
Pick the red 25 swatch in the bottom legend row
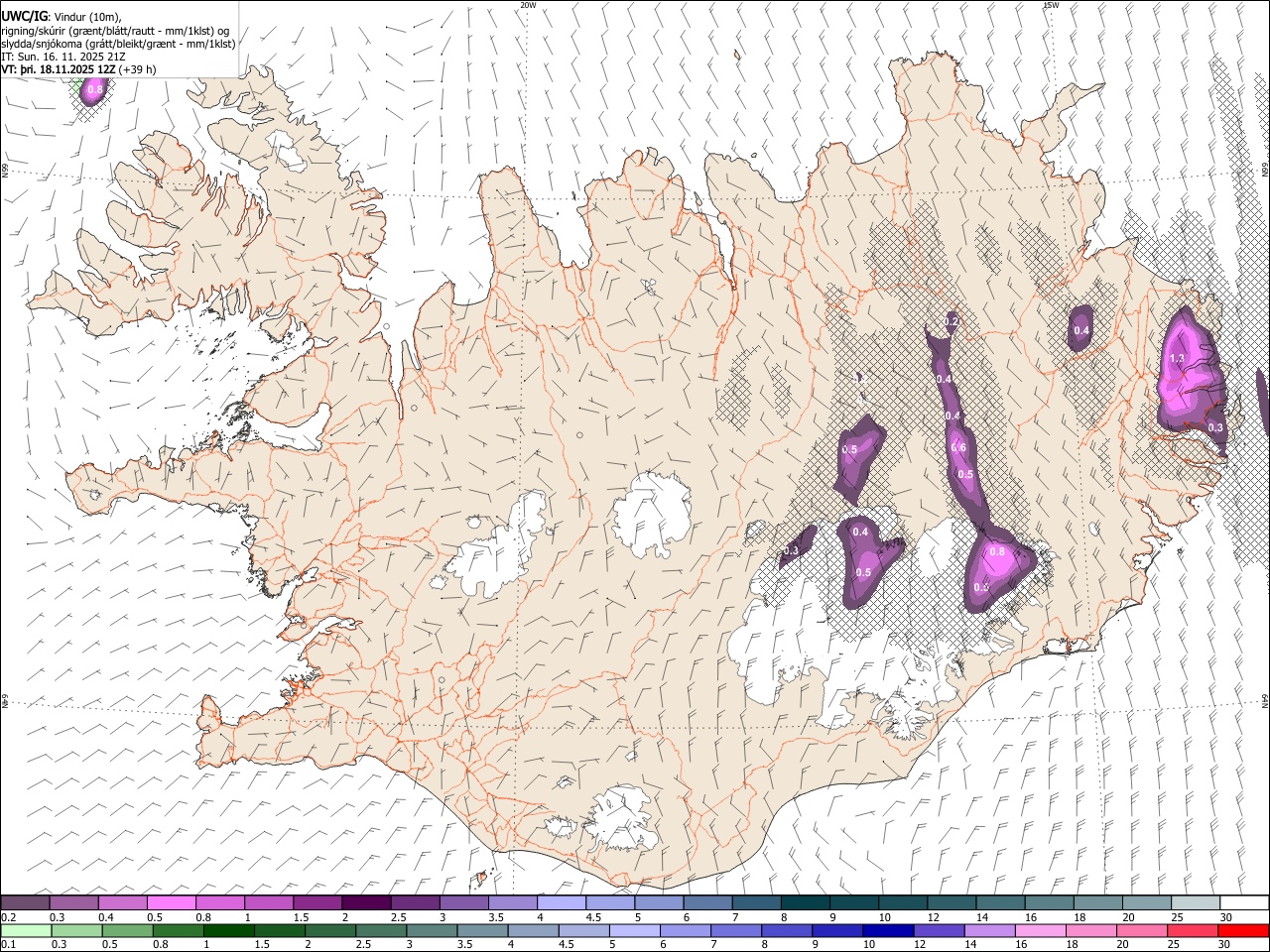tap(1192, 930)
